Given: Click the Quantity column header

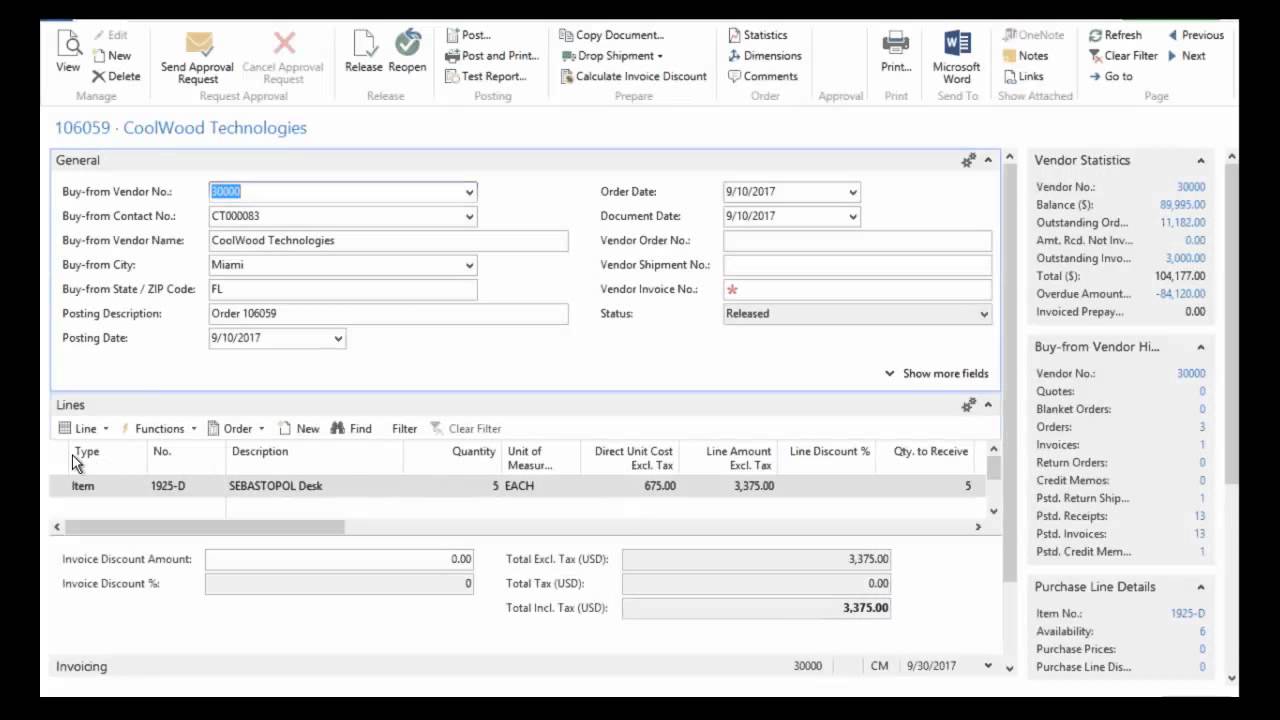Looking at the screenshot, I should [473, 452].
